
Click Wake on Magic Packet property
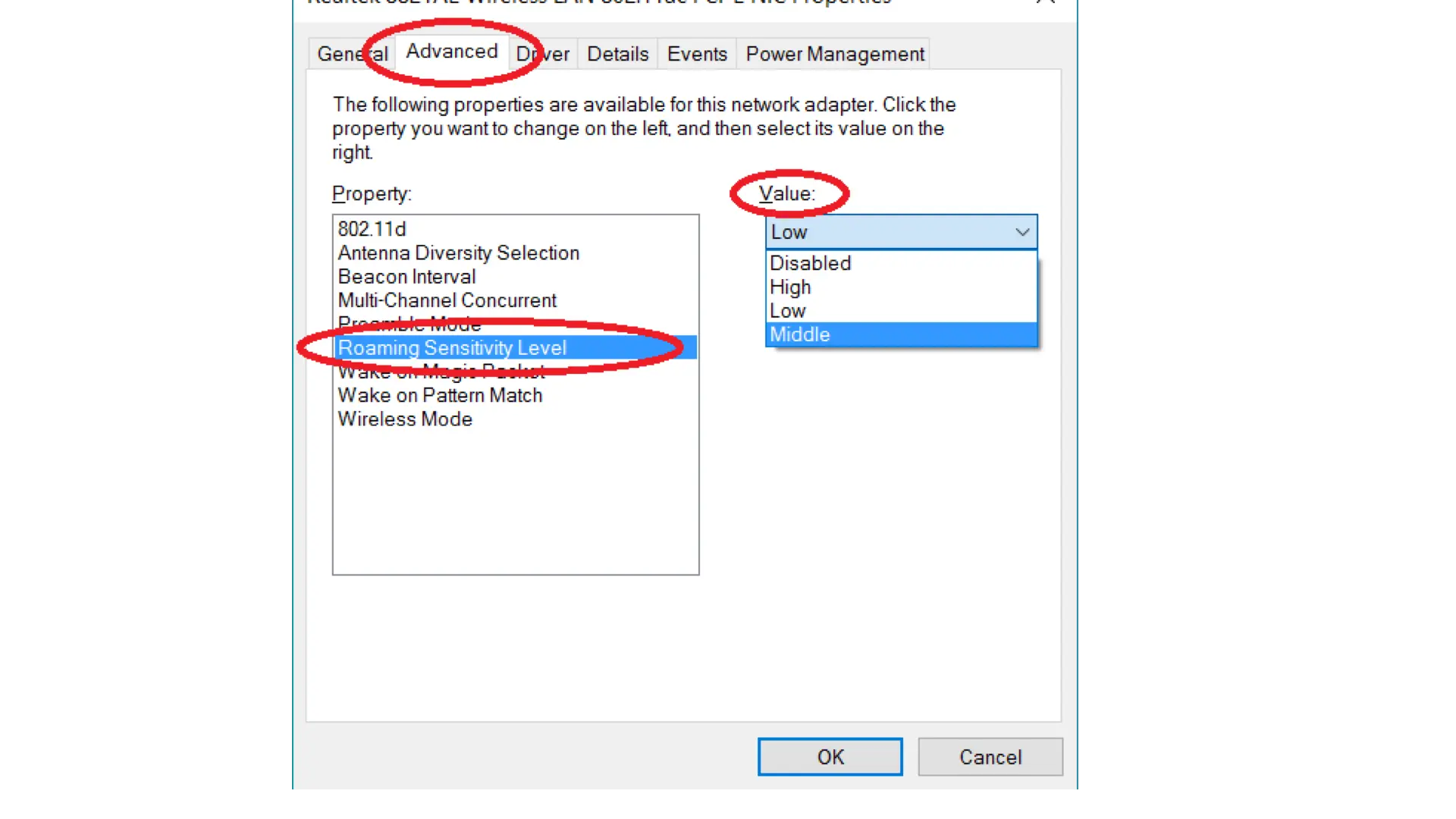coord(440,371)
